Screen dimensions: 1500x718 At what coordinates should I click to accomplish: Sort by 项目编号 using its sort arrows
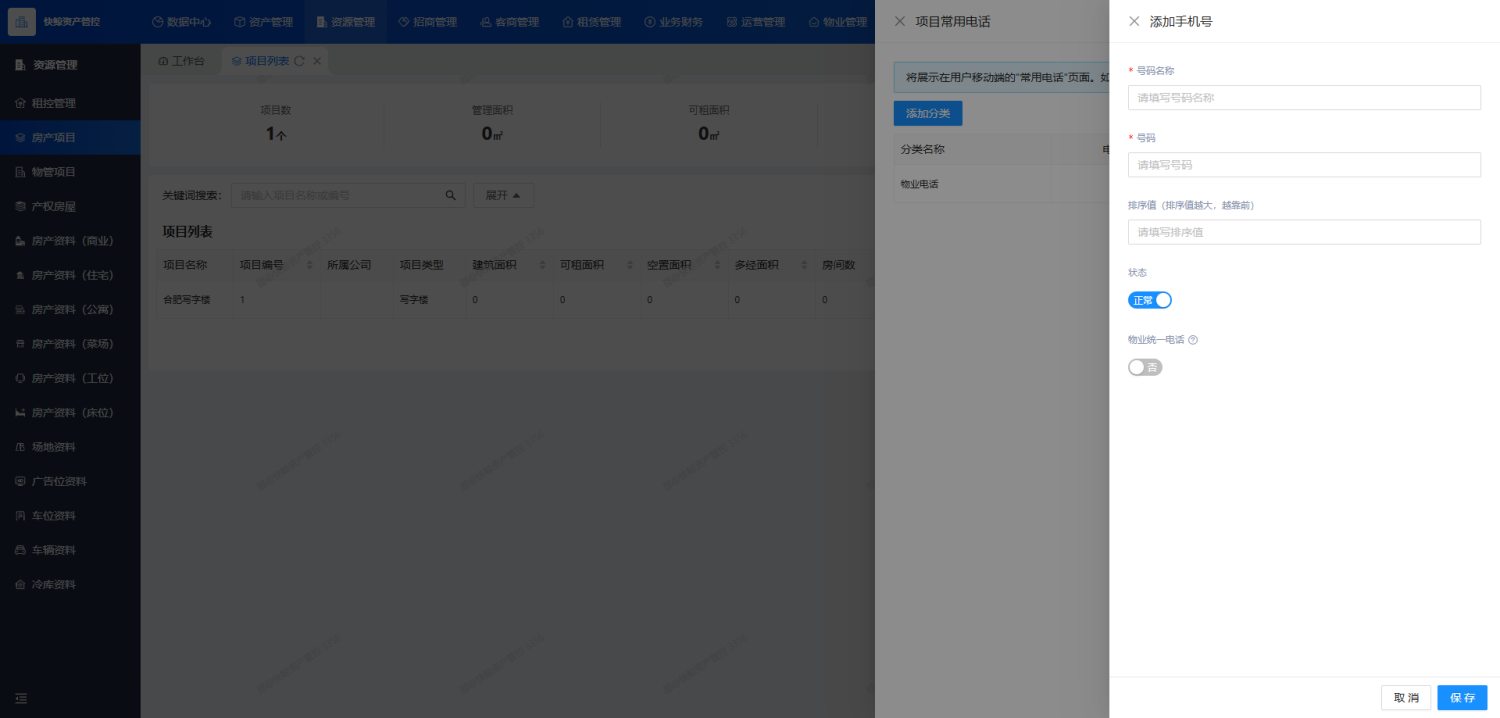click(x=309, y=265)
